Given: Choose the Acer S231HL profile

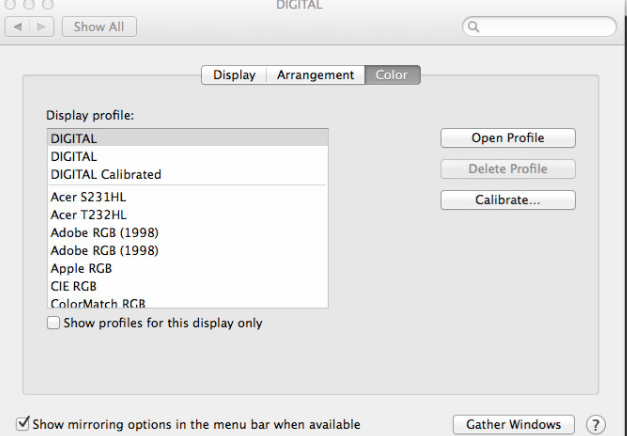Looking at the screenshot, I should click(89, 197).
